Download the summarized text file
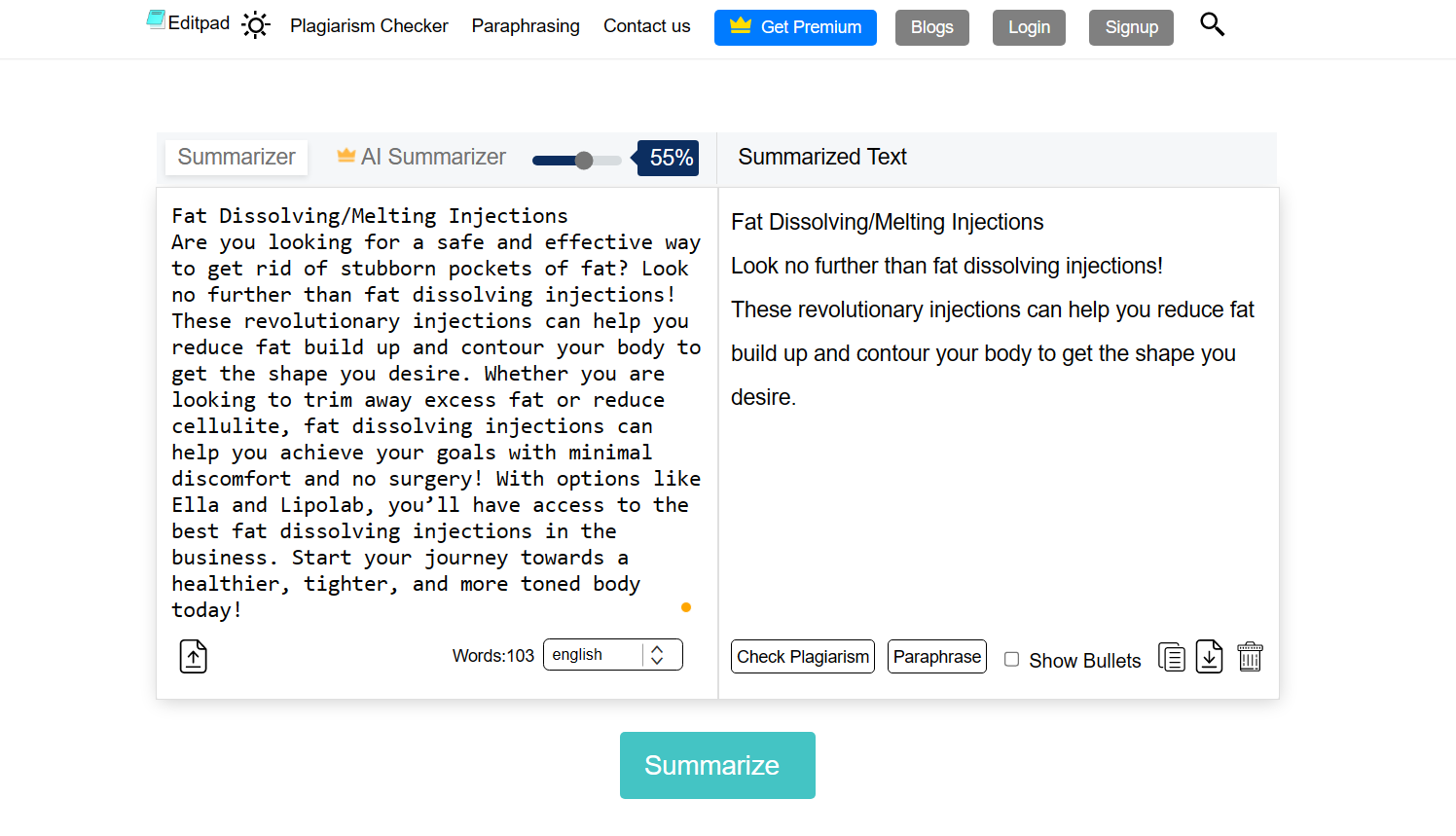Screen dimensions: 1456x836 [1209, 658]
